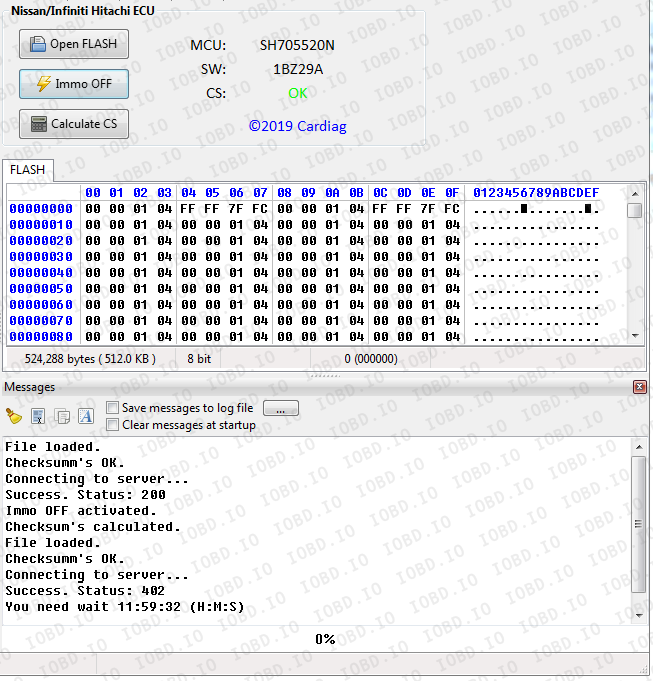Open the ©2019 Cardiag link
The image size is (653, 681).
point(297,126)
